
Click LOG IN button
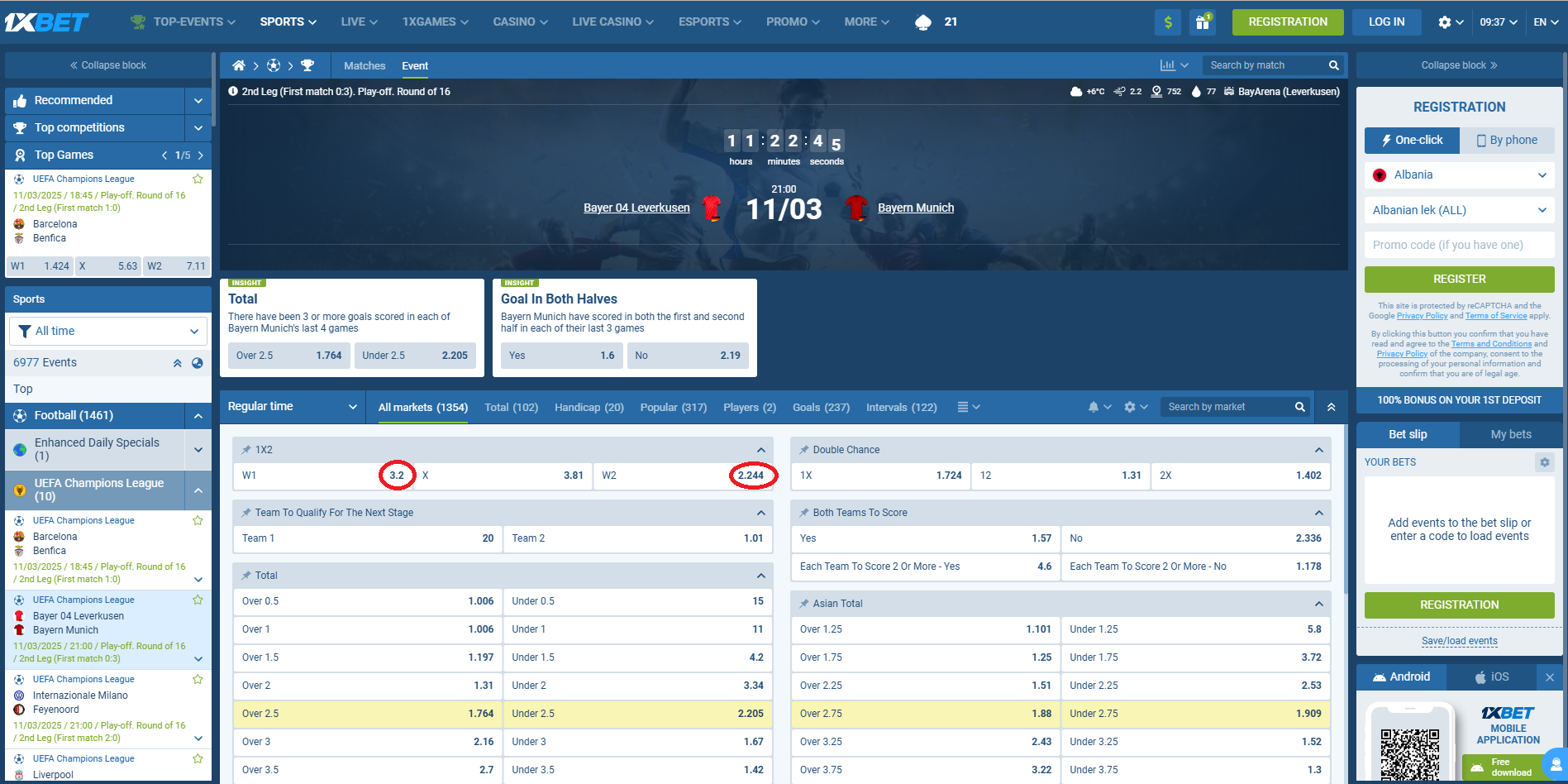(1386, 22)
